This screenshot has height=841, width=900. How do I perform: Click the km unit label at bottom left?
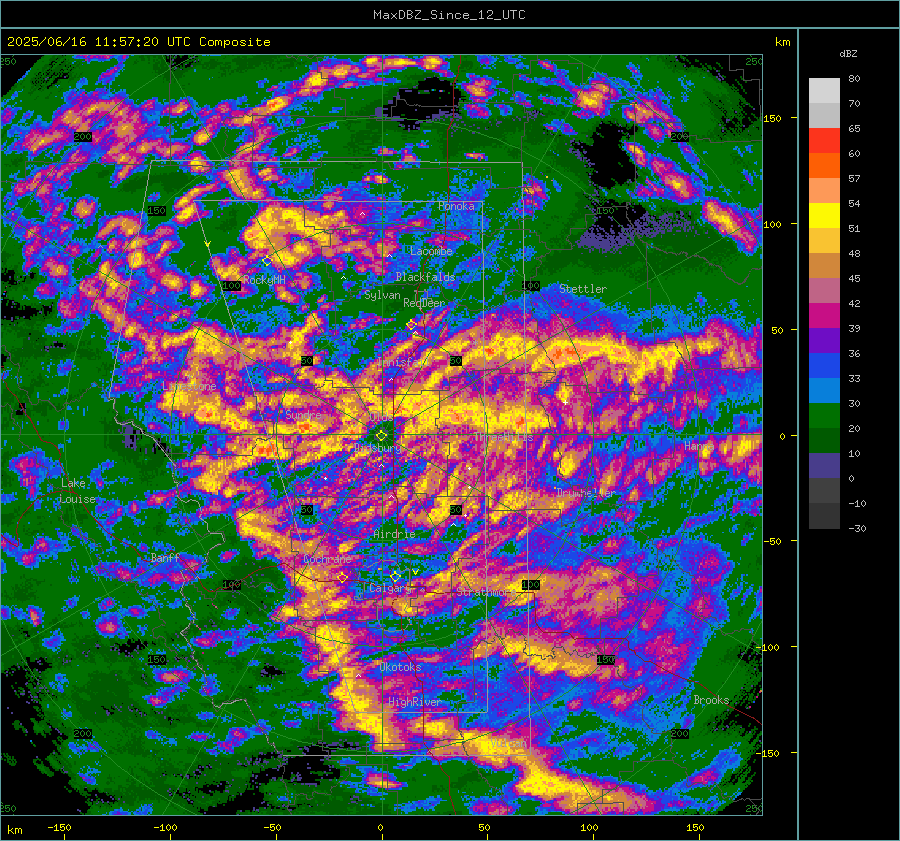pos(15,830)
